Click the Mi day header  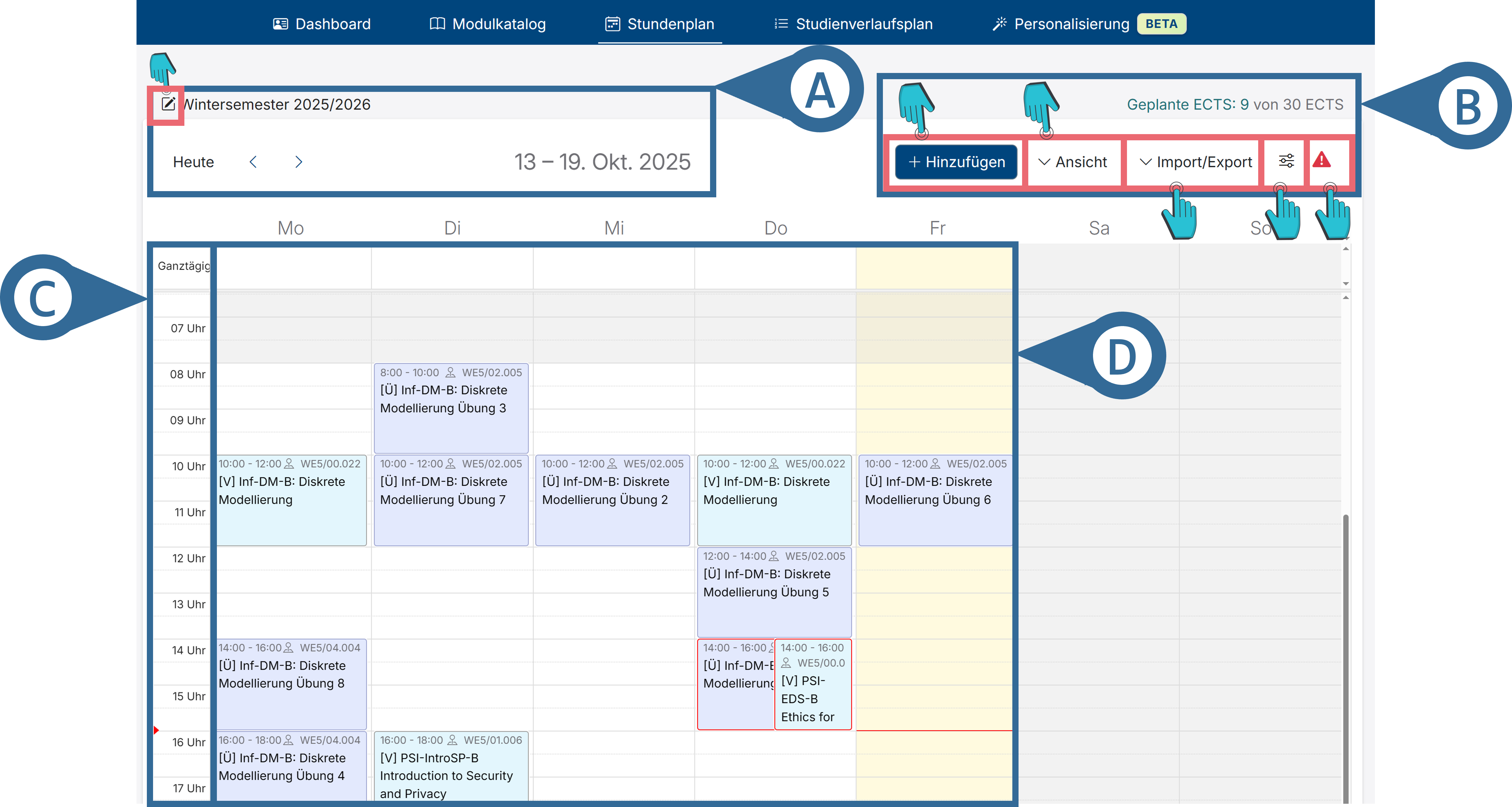[x=614, y=228]
